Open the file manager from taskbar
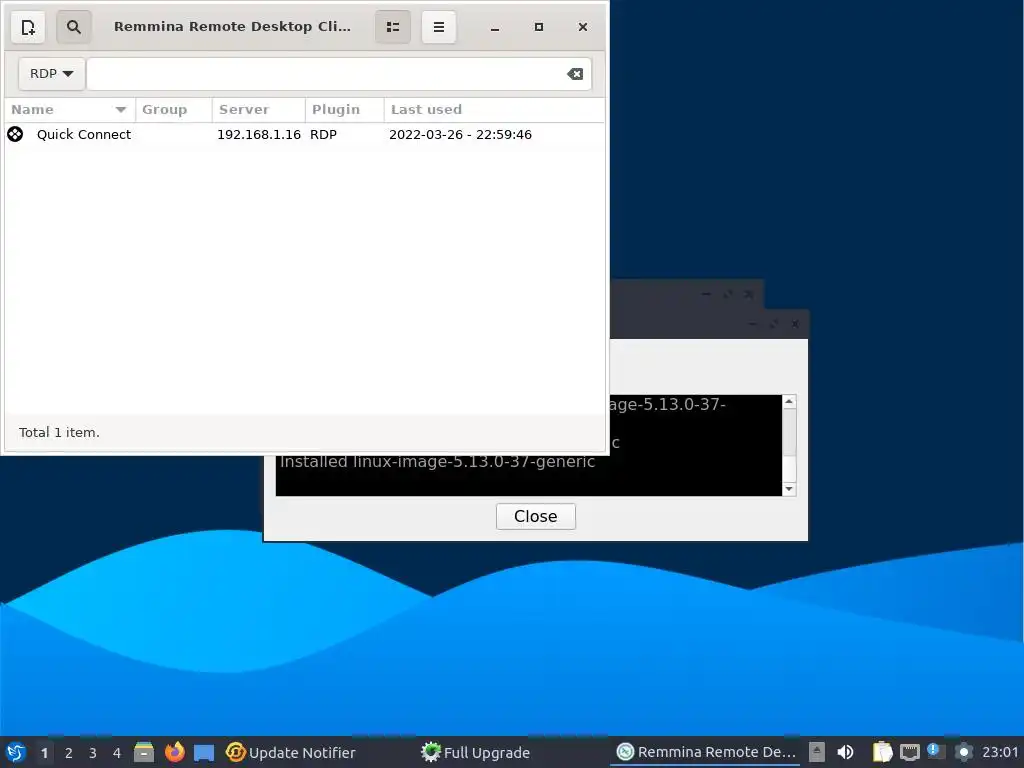This screenshot has width=1024, height=768. tap(144, 752)
